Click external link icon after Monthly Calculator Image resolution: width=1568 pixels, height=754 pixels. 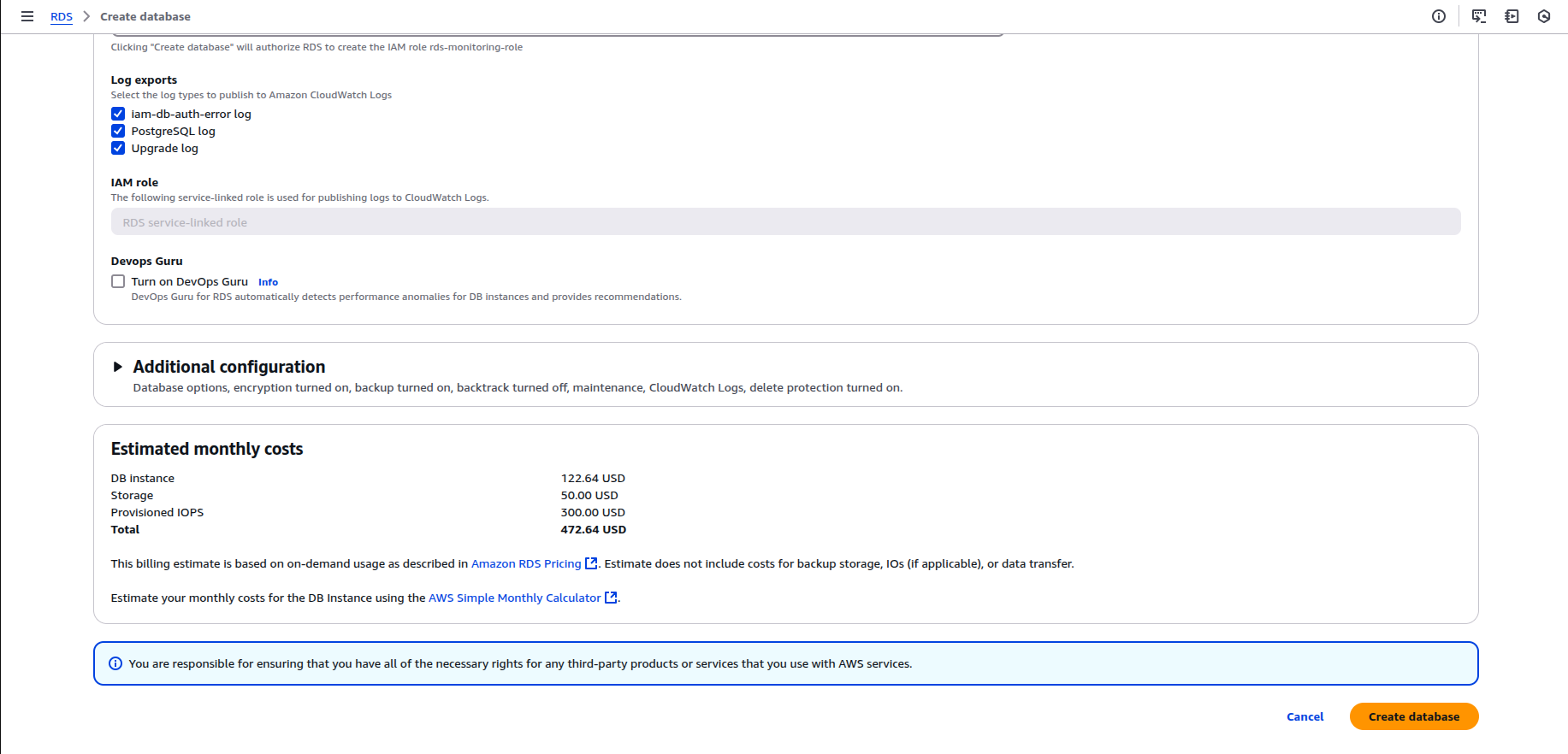tap(611, 598)
